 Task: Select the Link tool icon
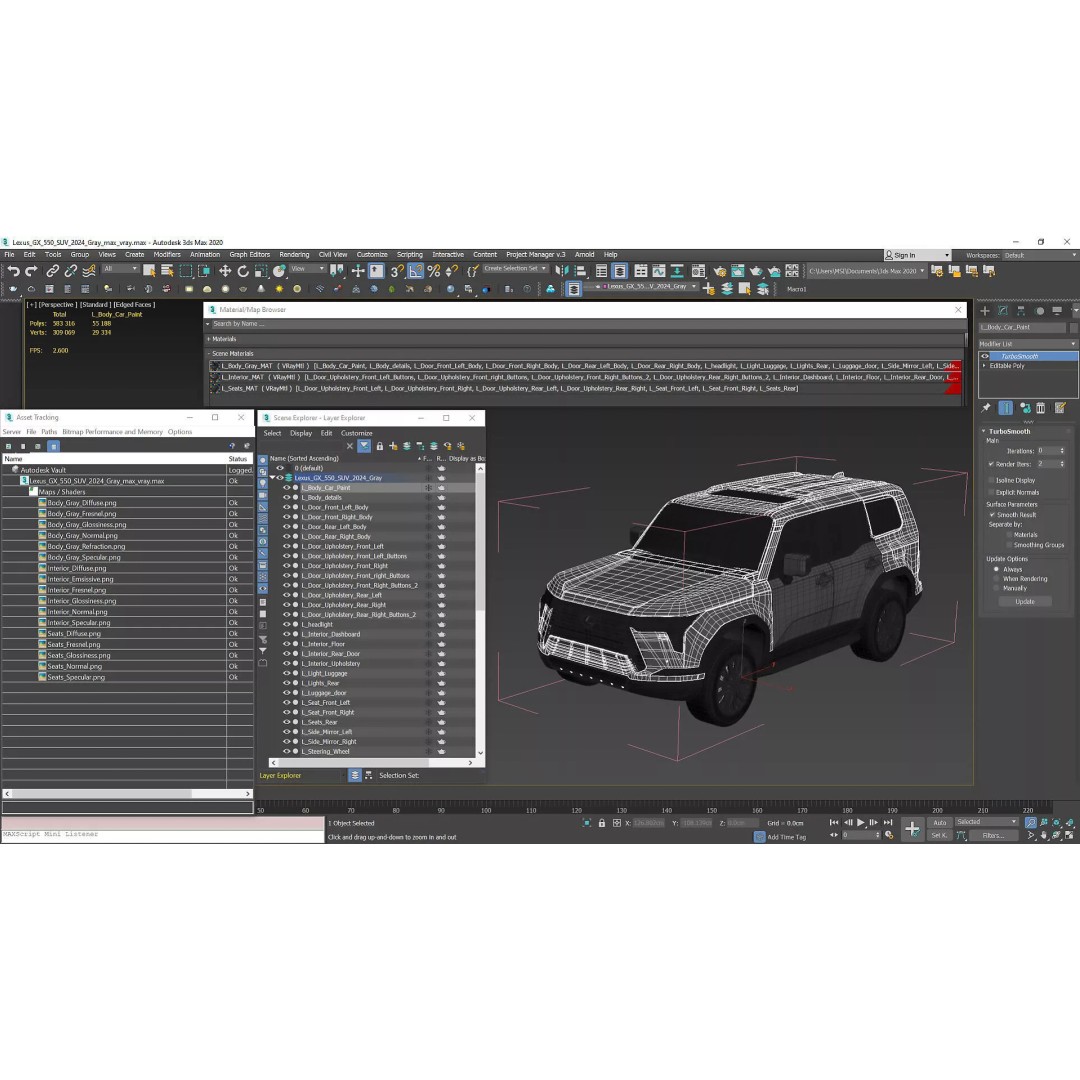tap(52, 271)
